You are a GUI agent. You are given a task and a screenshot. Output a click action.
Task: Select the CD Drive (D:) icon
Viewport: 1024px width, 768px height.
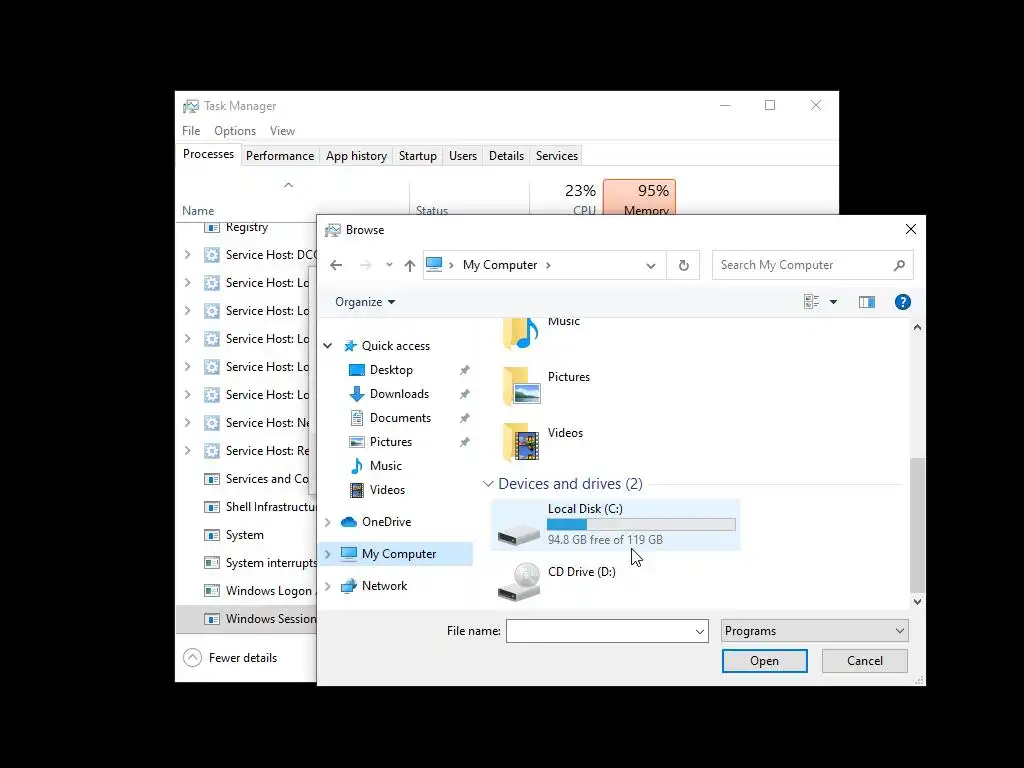click(519, 581)
